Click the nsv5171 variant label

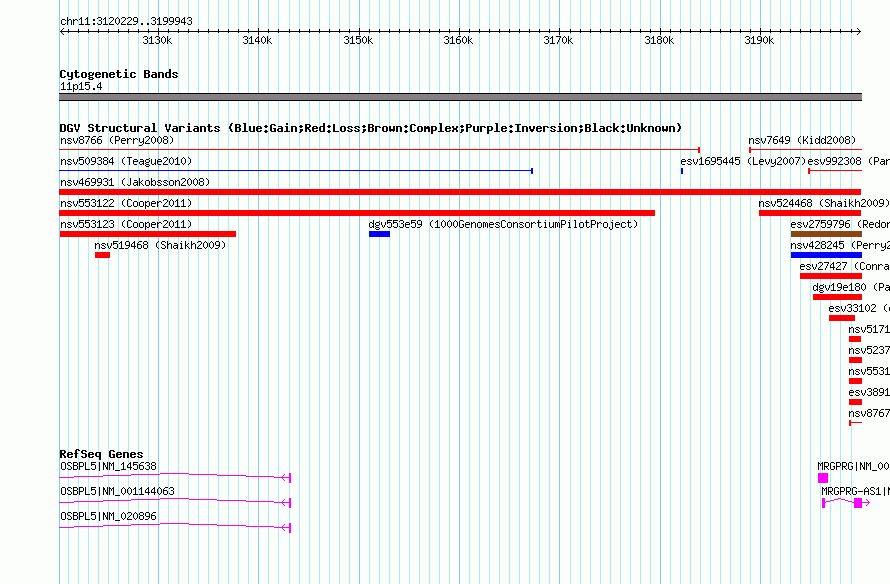[869, 329]
